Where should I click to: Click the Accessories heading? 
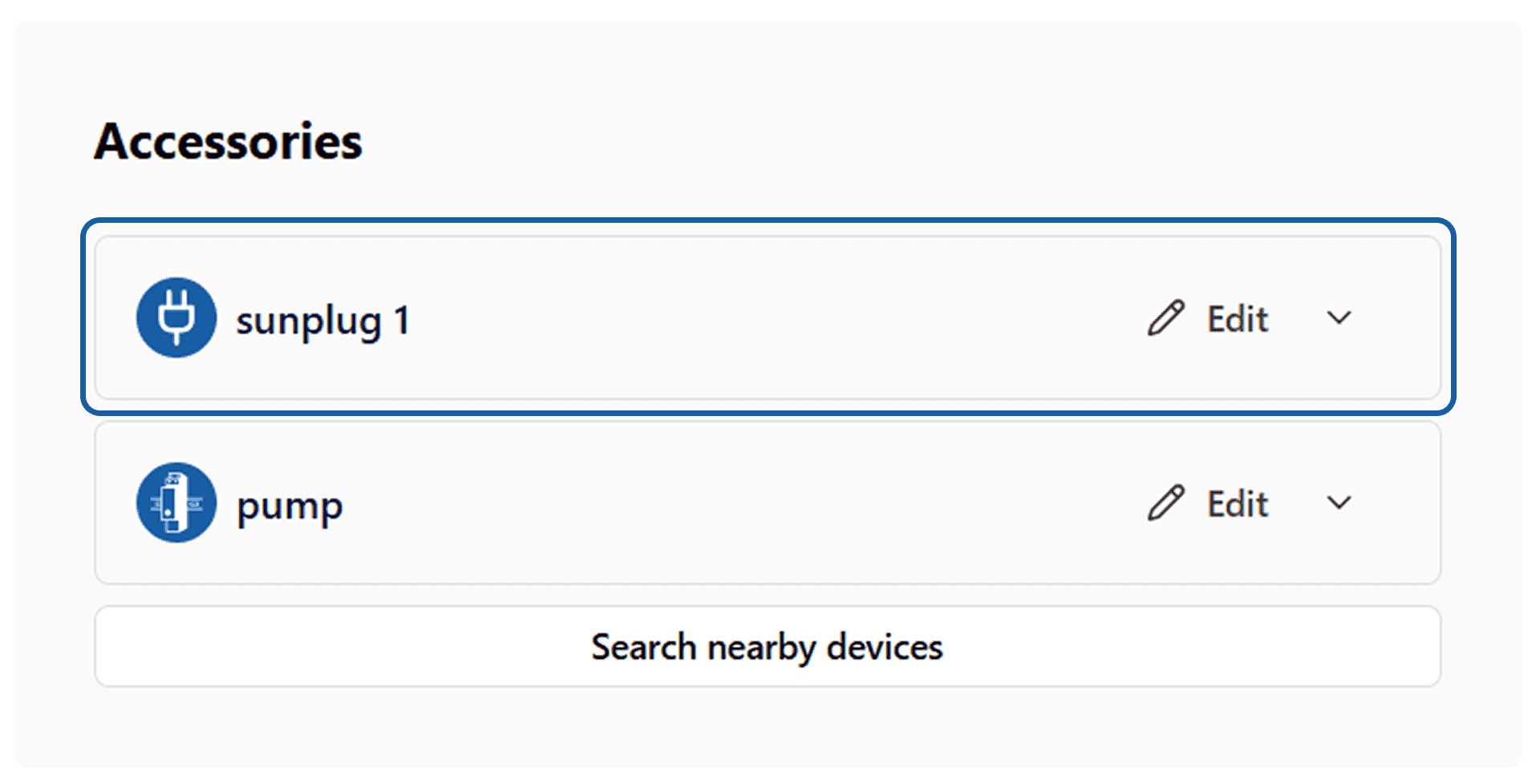[229, 142]
